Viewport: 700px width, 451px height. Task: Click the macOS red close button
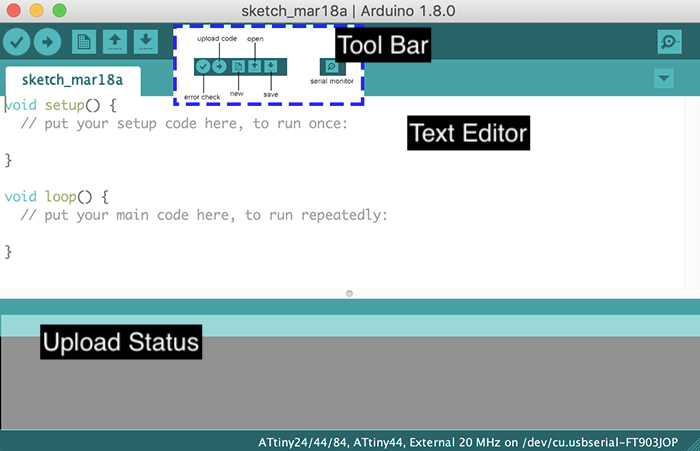click(x=14, y=10)
